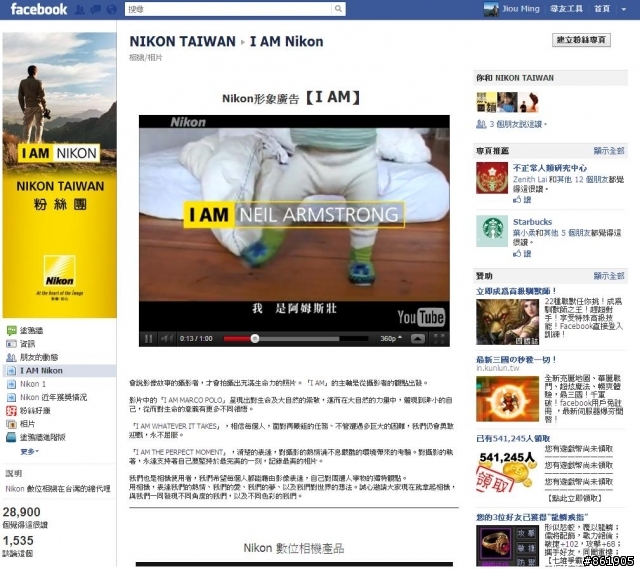Click the video expand arrow button
This screenshot has width=640, height=569.
tap(418, 338)
